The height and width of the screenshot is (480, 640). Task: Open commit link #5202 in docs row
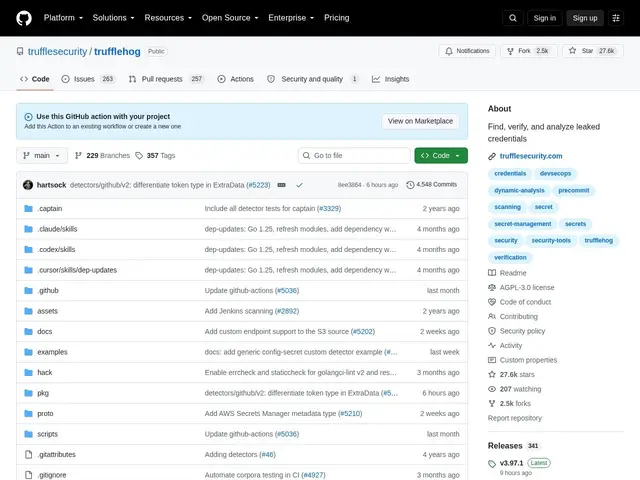[362, 331]
